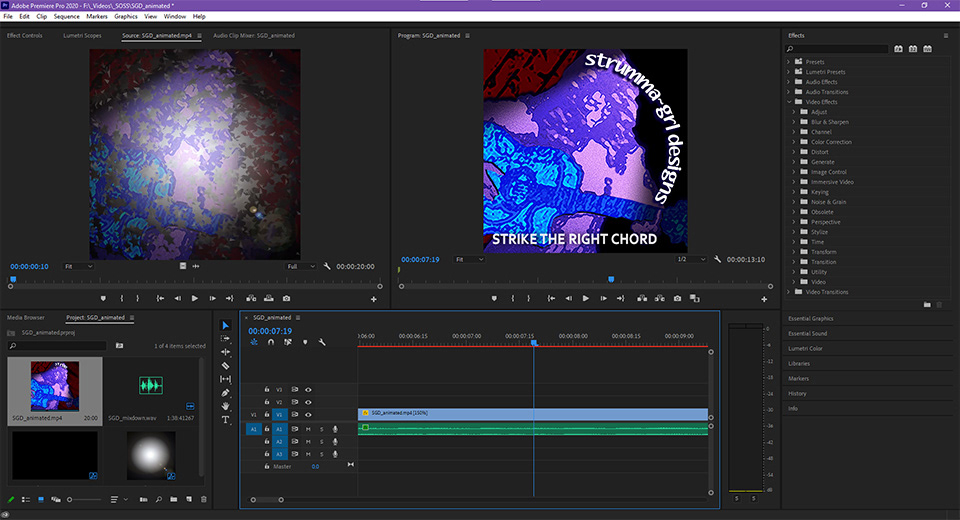Click Overwrite button in Source monitor
This screenshot has height=520, width=960.
pyautogui.click(x=269, y=298)
